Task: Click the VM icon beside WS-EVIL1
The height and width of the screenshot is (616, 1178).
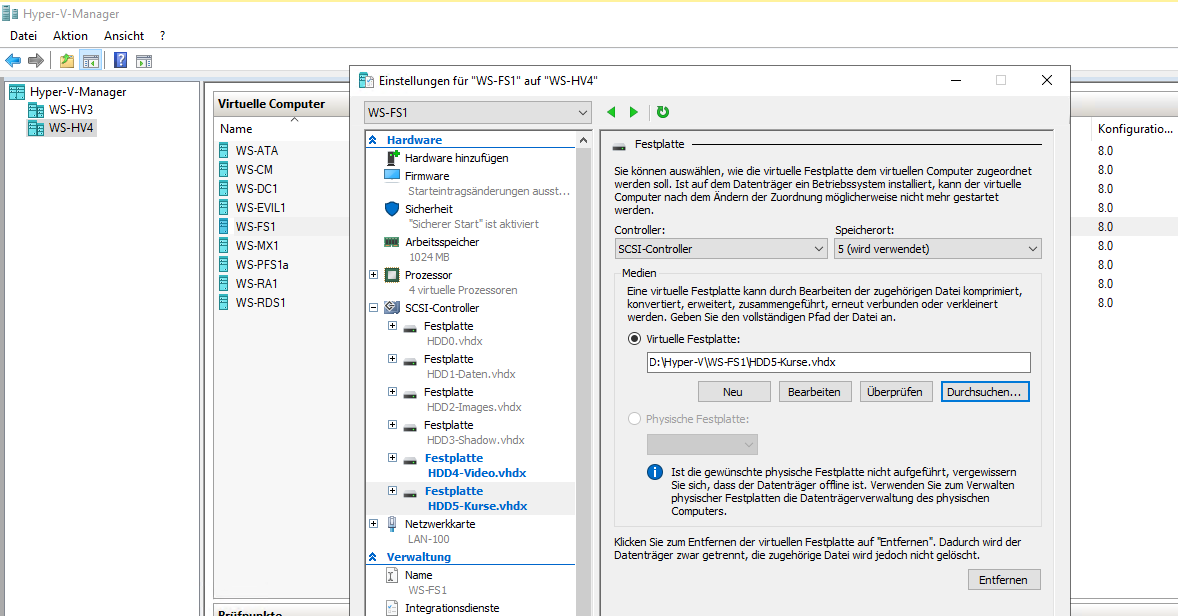Action: tap(224, 207)
